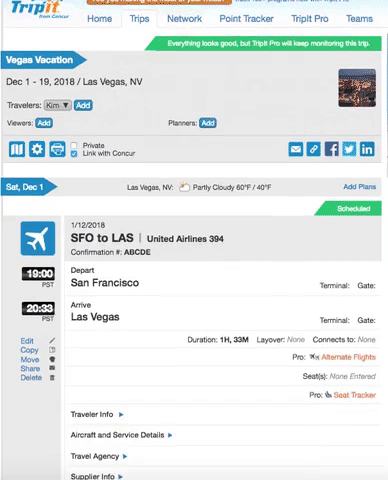
Task: Expand Aircraft and Service Details
Action: 121,435
